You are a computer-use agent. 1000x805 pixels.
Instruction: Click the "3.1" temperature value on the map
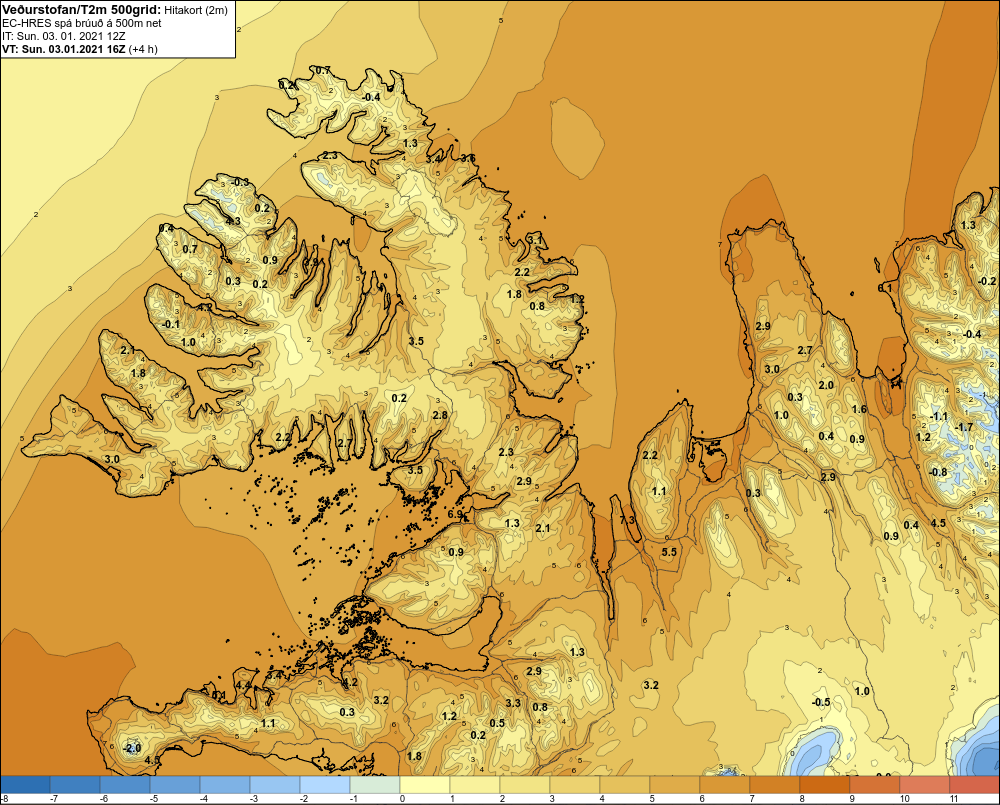tap(535, 240)
